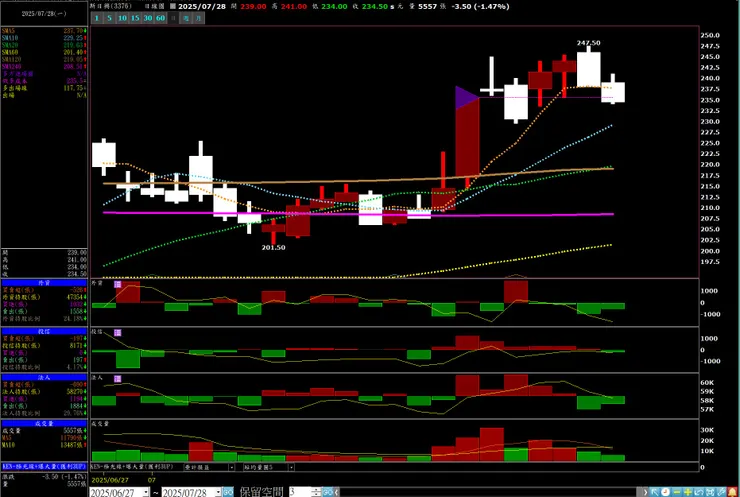740x497 pixels.
Task: Click the SMA20 legend row
Action: point(44,45)
